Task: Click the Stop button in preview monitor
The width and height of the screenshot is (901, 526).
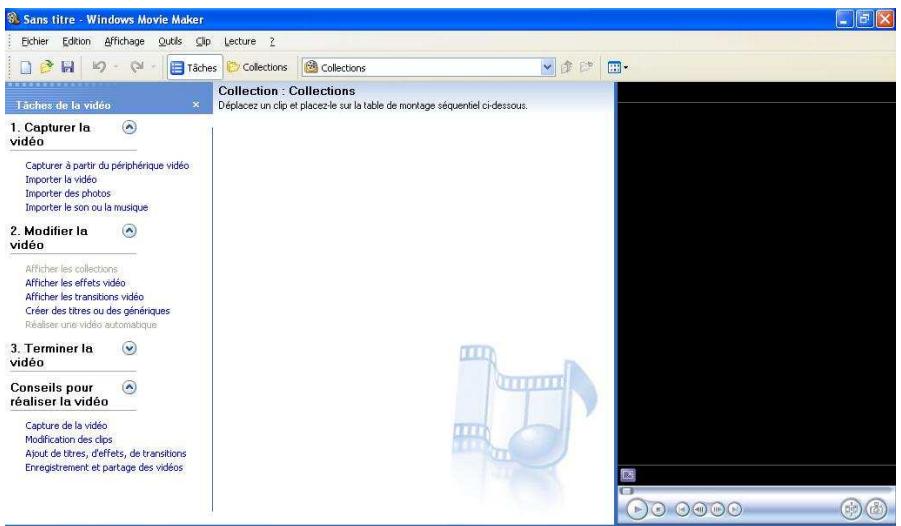Action: point(659,509)
